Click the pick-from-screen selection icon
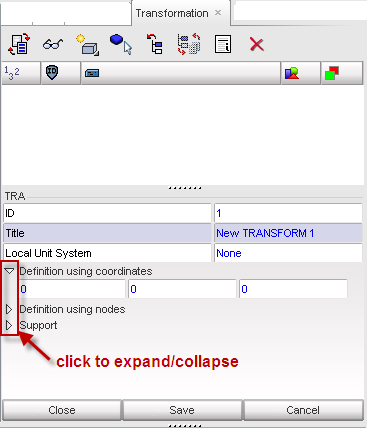367x428 pixels. point(121,44)
